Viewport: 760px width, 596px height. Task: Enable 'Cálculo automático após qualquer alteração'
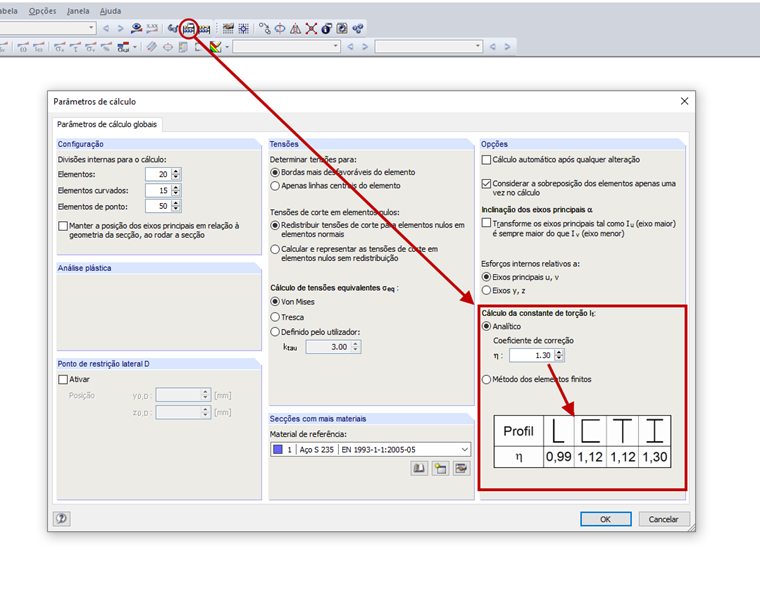(x=486, y=160)
